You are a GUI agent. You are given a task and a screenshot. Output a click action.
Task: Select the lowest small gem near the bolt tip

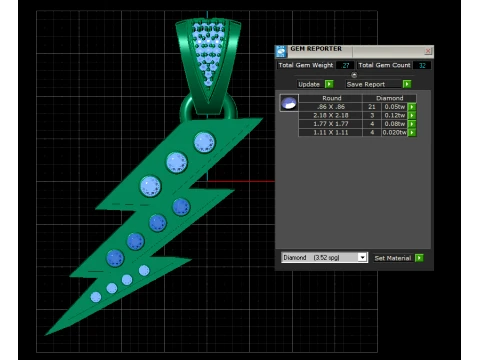[x=96, y=297]
